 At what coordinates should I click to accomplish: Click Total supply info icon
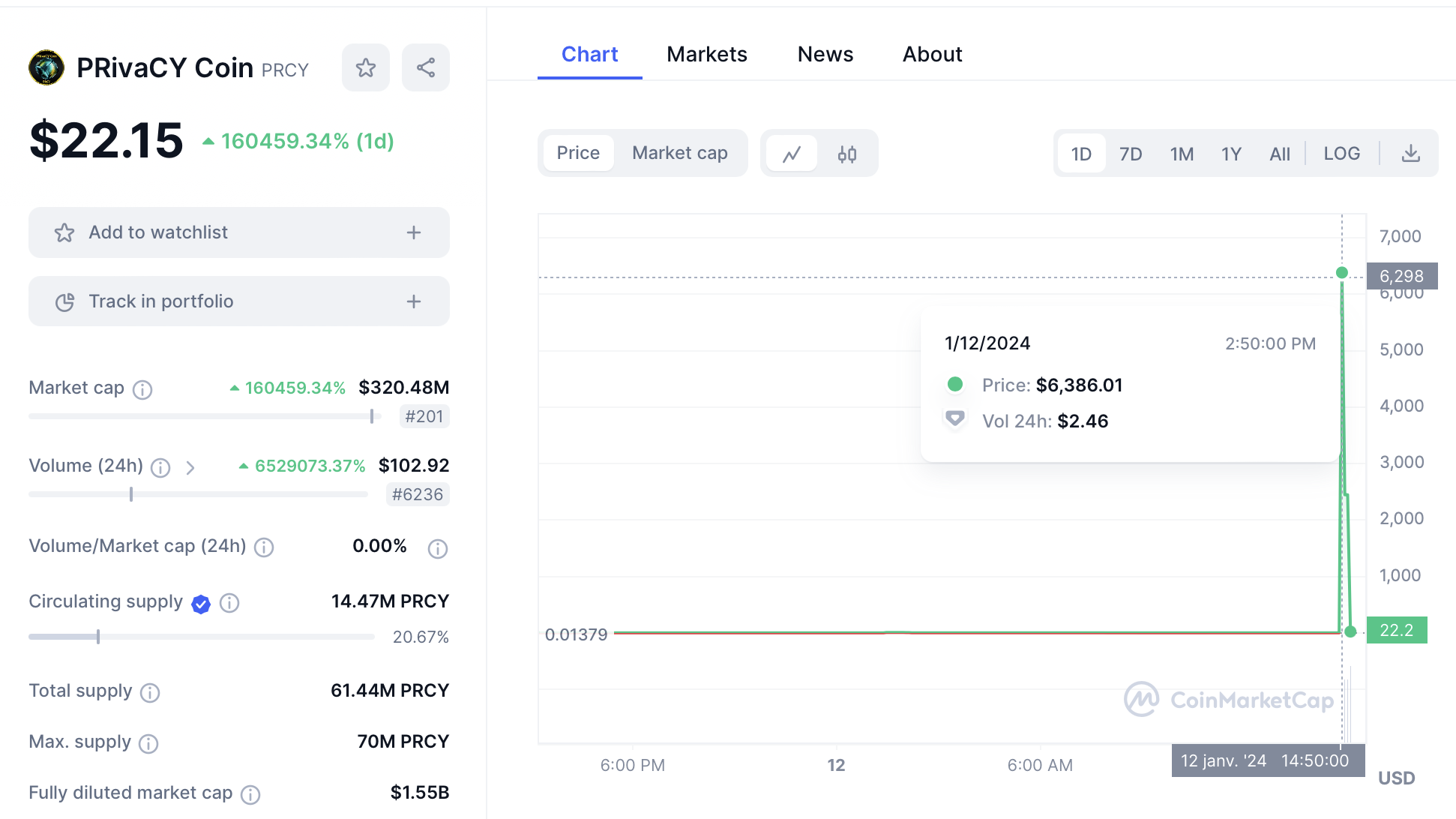150,692
